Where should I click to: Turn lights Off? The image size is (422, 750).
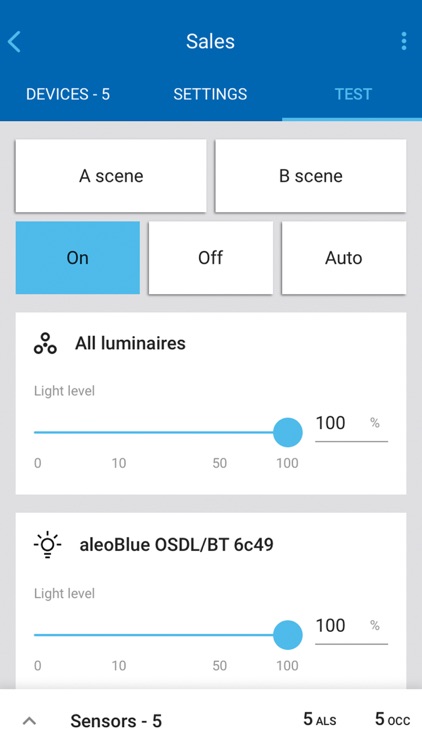point(211,257)
